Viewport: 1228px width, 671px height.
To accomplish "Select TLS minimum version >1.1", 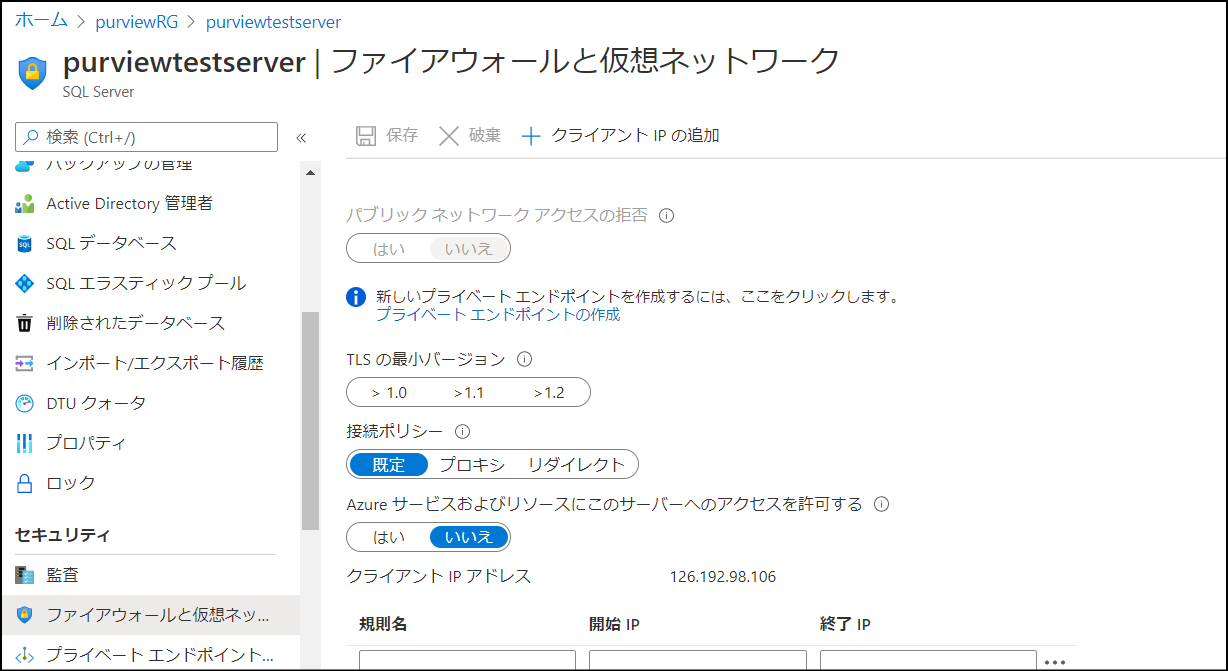I will tap(468, 393).
